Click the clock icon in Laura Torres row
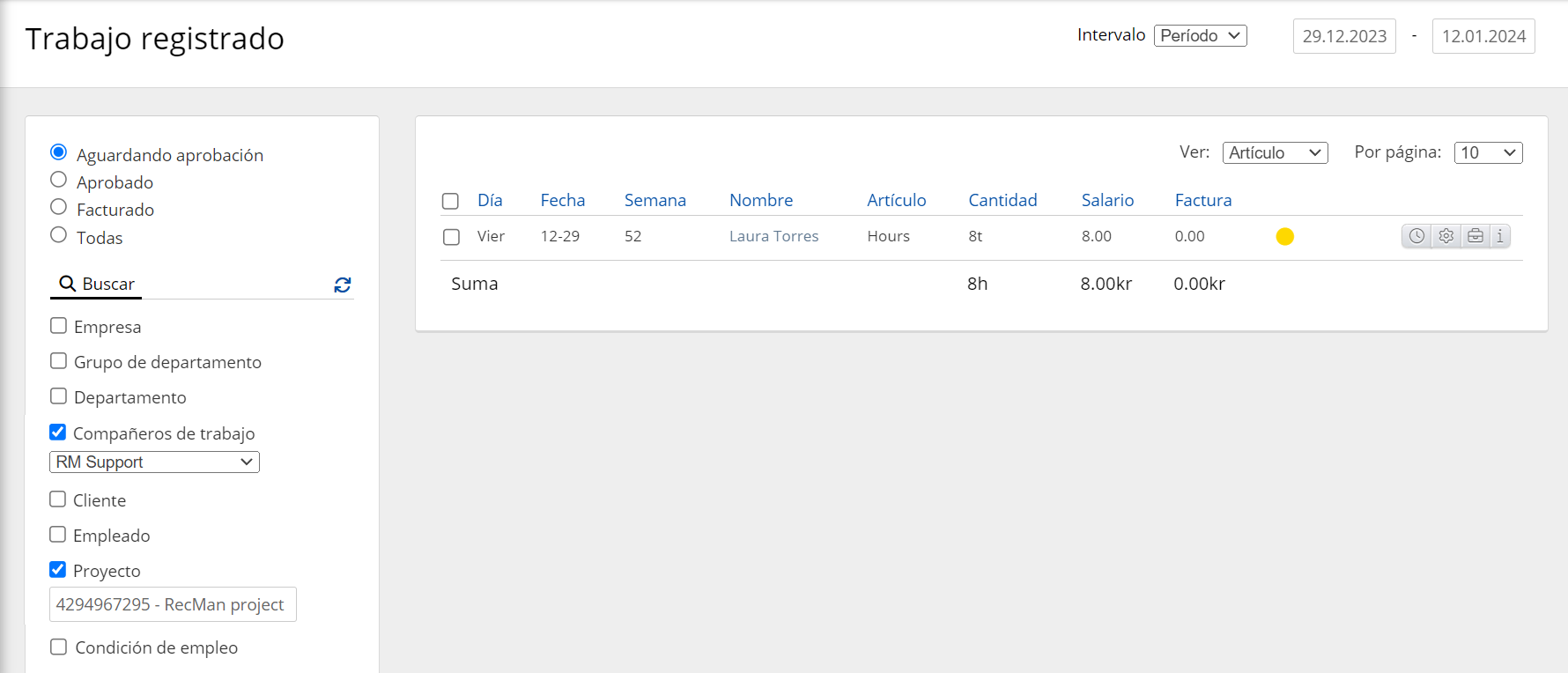 tap(1416, 236)
